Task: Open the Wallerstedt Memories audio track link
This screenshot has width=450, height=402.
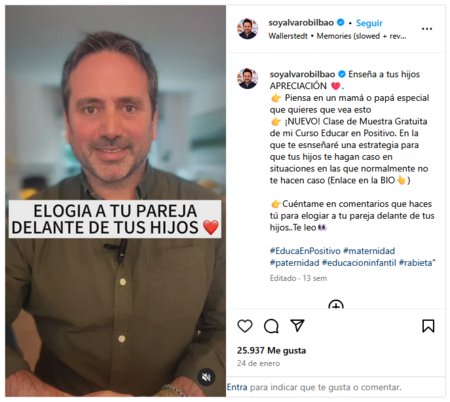Action: [x=337, y=36]
